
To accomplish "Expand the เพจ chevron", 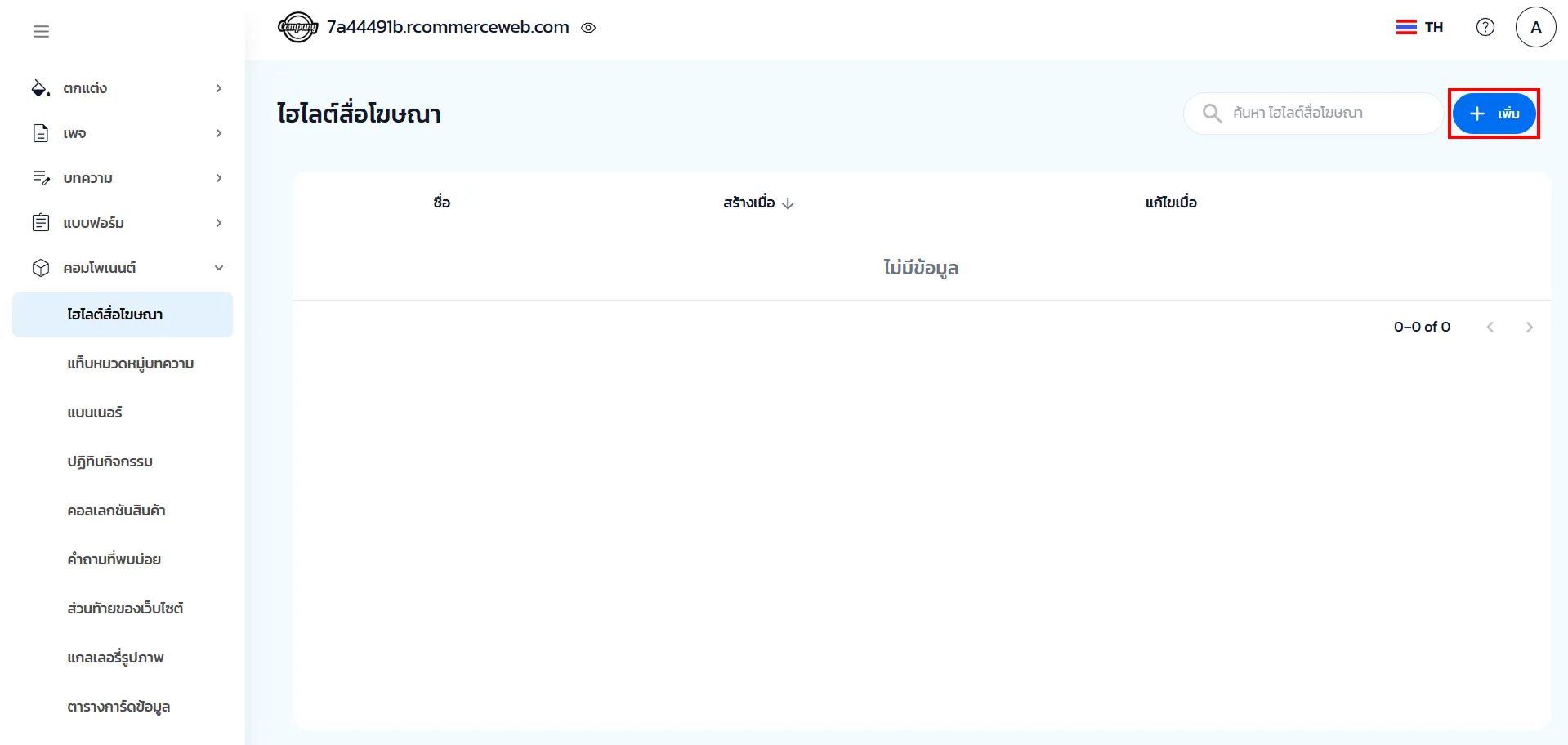I will click(219, 133).
